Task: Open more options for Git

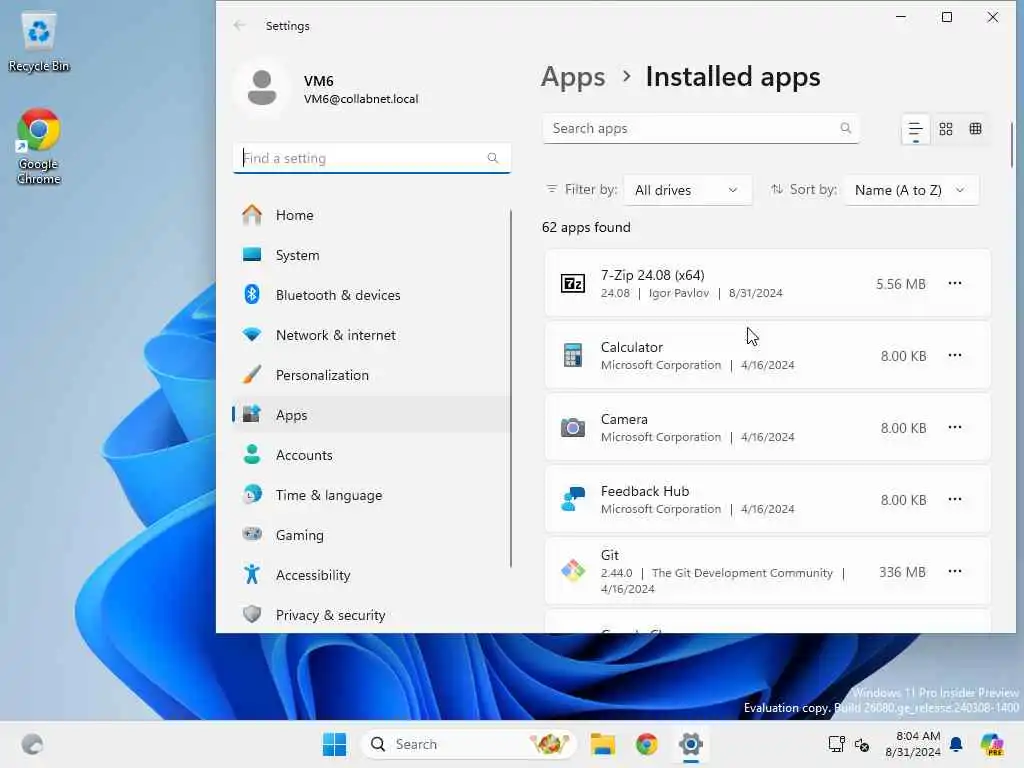Action: point(955,571)
